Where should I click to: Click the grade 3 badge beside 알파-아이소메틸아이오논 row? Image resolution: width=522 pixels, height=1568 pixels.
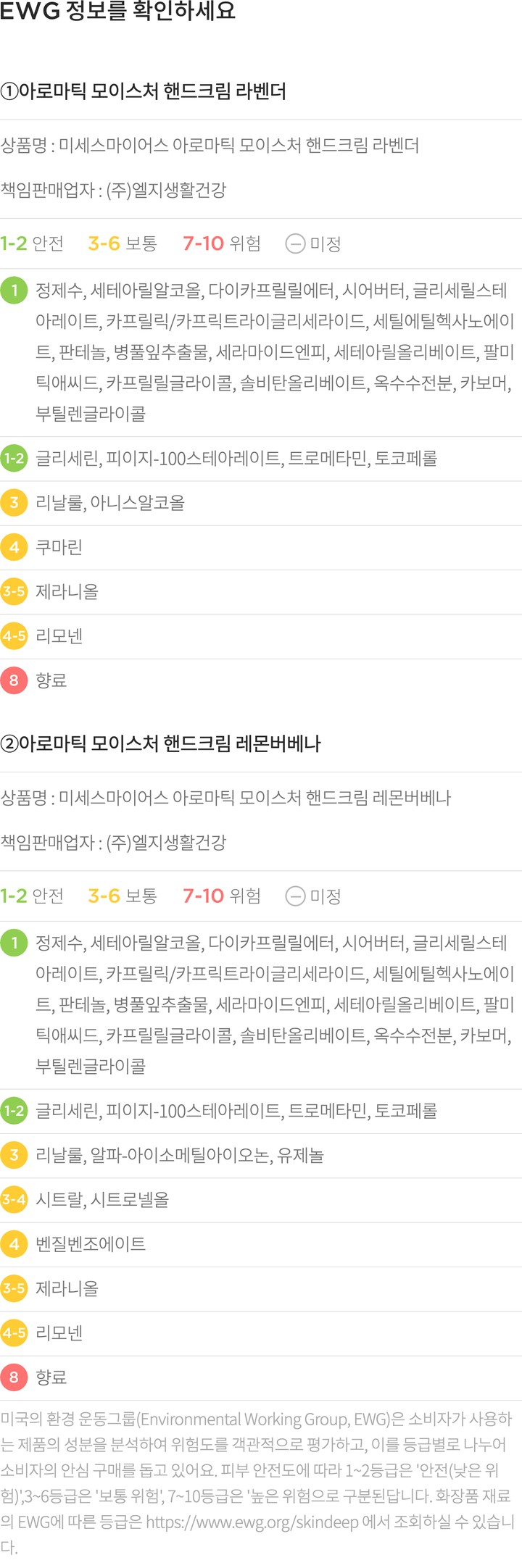point(14,1155)
